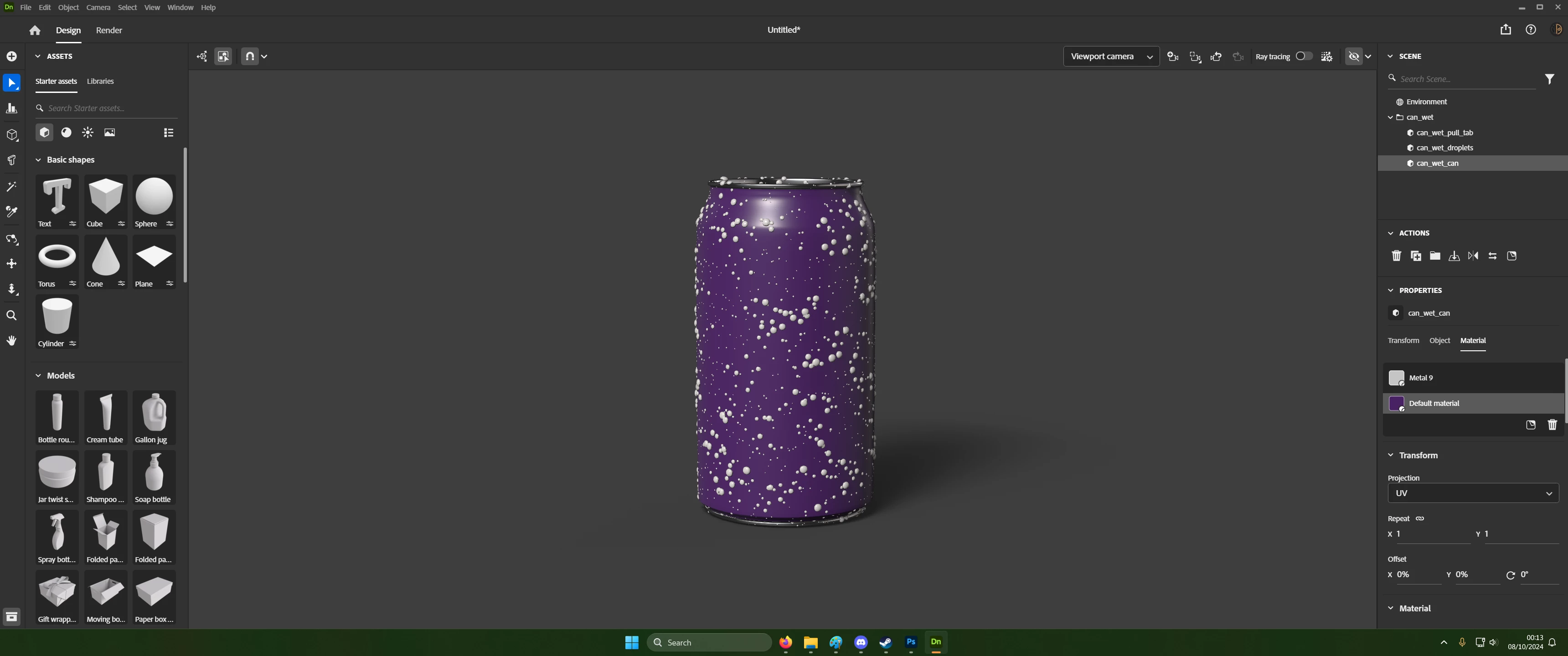This screenshot has height=656, width=1568.
Task: Show lights filter in Starter assets
Action: click(88, 133)
